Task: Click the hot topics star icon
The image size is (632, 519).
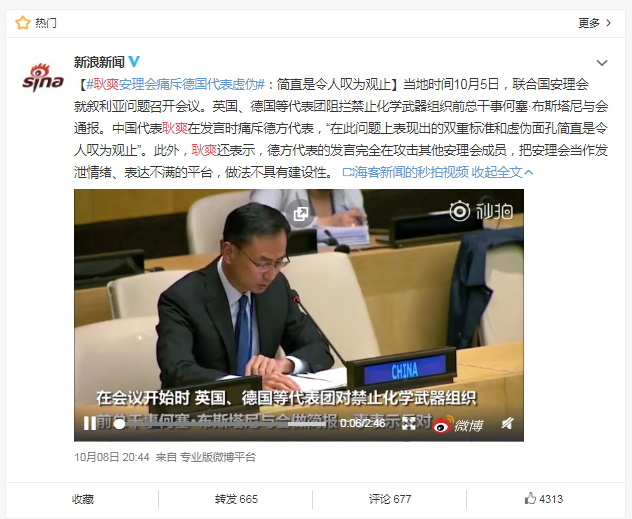Action: 23,23
